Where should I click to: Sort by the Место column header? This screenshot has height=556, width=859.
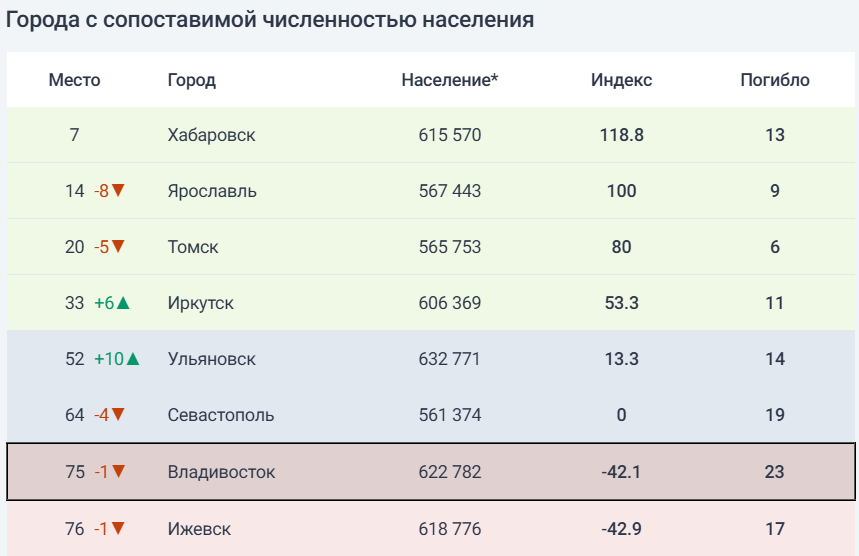click(x=75, y=80)
